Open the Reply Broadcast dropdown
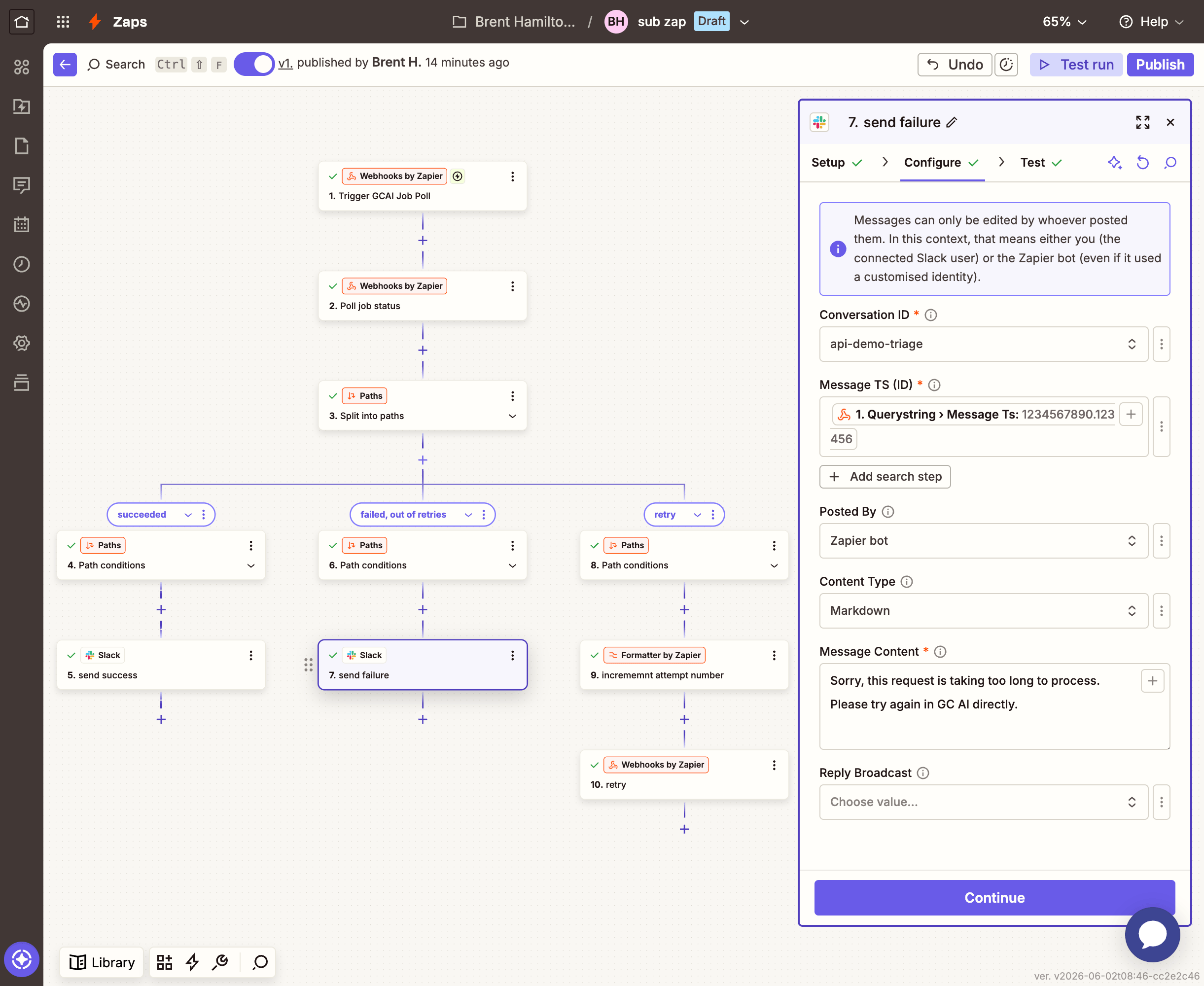The height and width of the screenshot is (986, 1204). click(984, 802)
